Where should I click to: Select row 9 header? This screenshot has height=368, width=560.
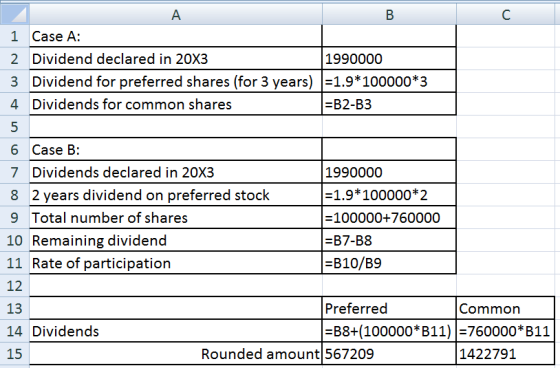(15, 218)
